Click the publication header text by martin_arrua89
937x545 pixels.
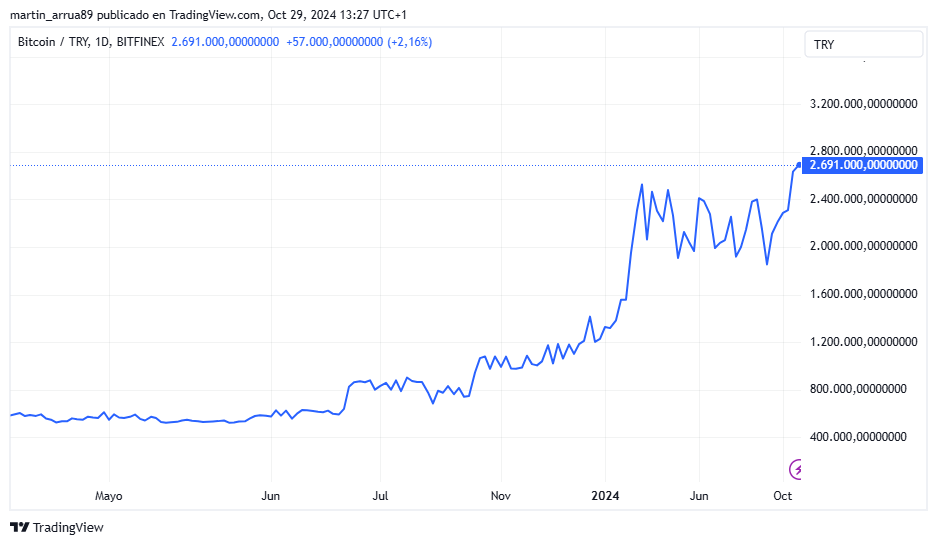(209, 14)
